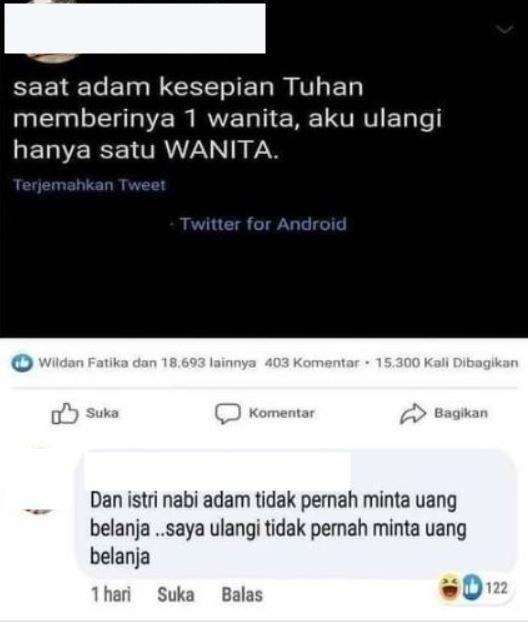The image size is (528, 622).
Task: Expand the tweet options chevron
Action: [505, 29]
